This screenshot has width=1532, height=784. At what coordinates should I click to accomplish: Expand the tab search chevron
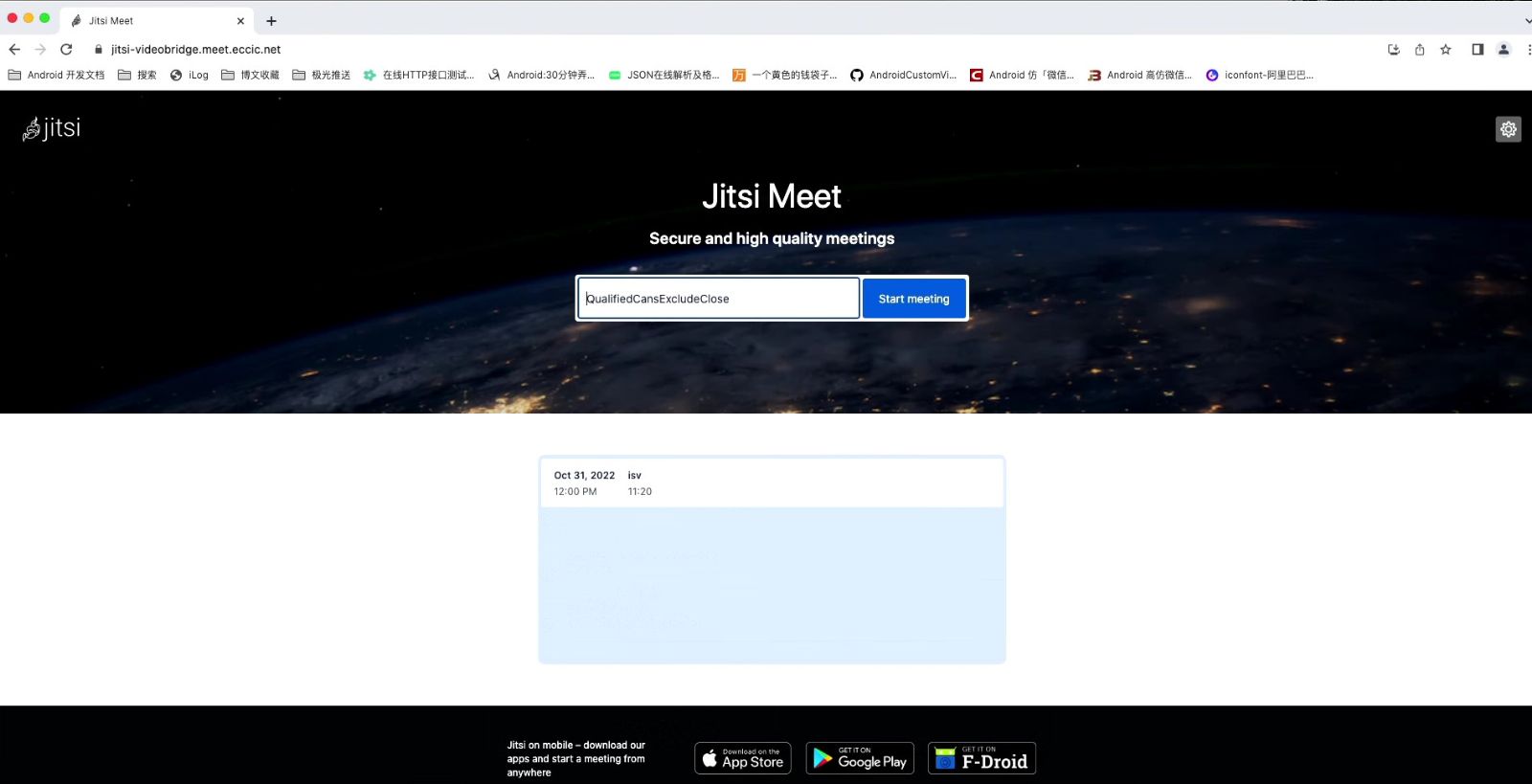pos(1527,20)
